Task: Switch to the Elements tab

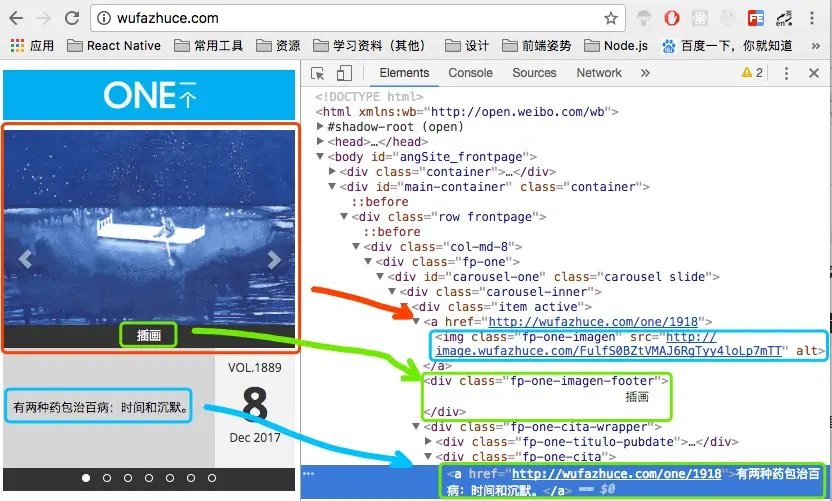Action: [x=404, y=73]
